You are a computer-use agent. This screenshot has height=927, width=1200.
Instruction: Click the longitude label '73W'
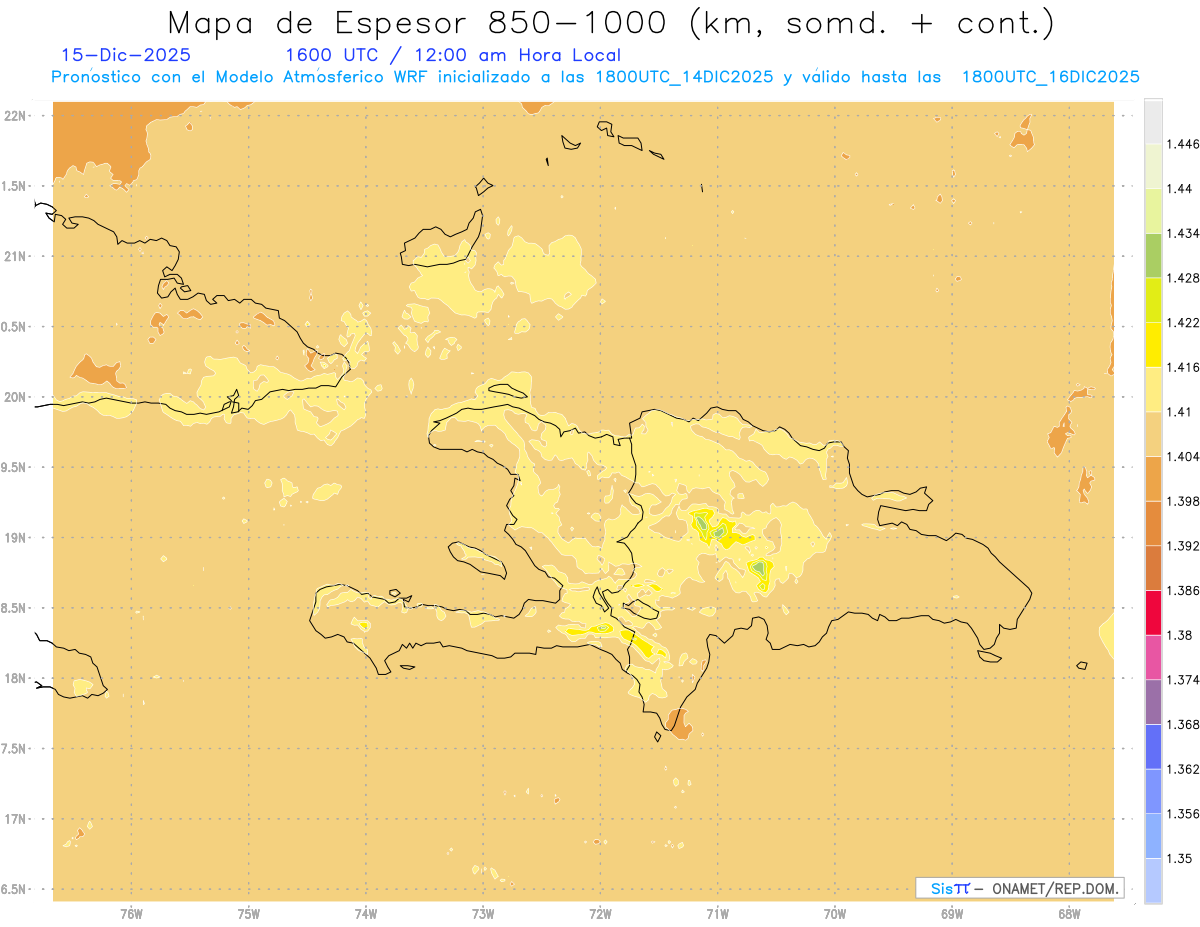click(483, 914)
